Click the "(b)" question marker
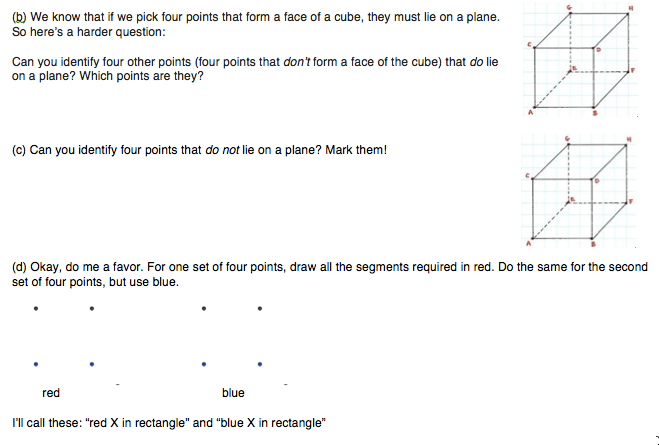The height and width of the screenshot is (445, 659). point(18,18)
